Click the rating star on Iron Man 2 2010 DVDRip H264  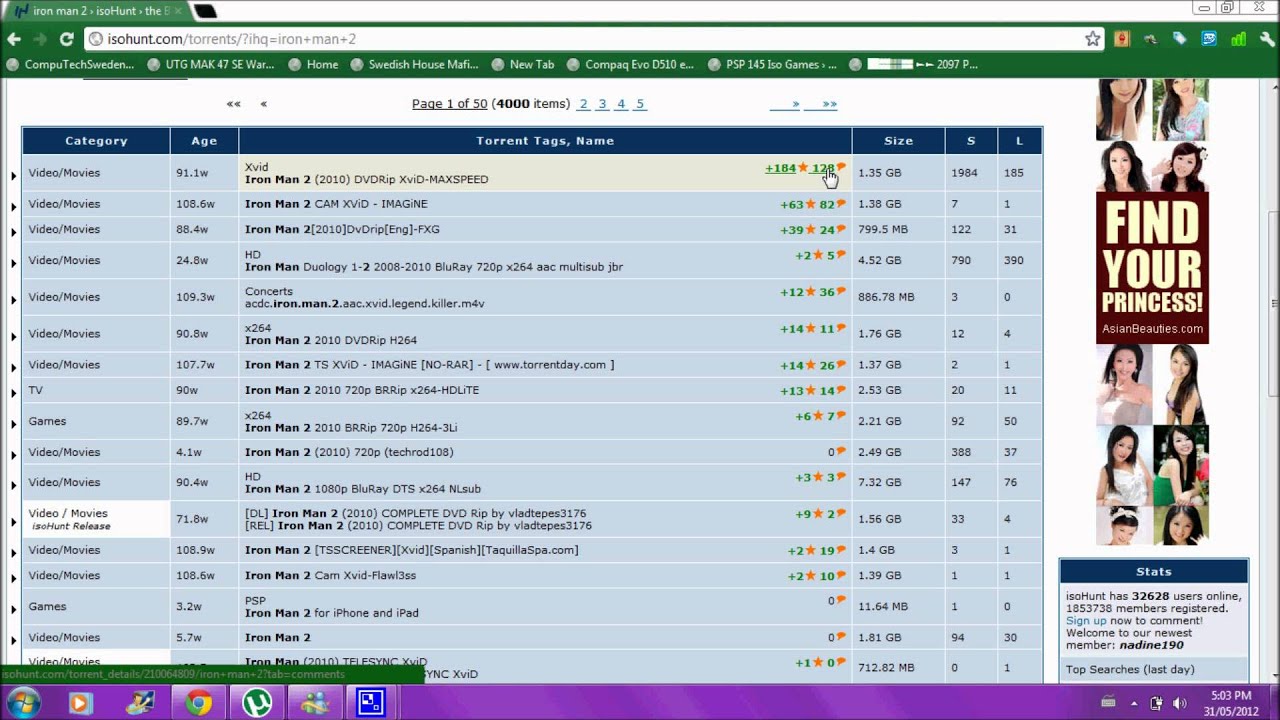(813, 328)
